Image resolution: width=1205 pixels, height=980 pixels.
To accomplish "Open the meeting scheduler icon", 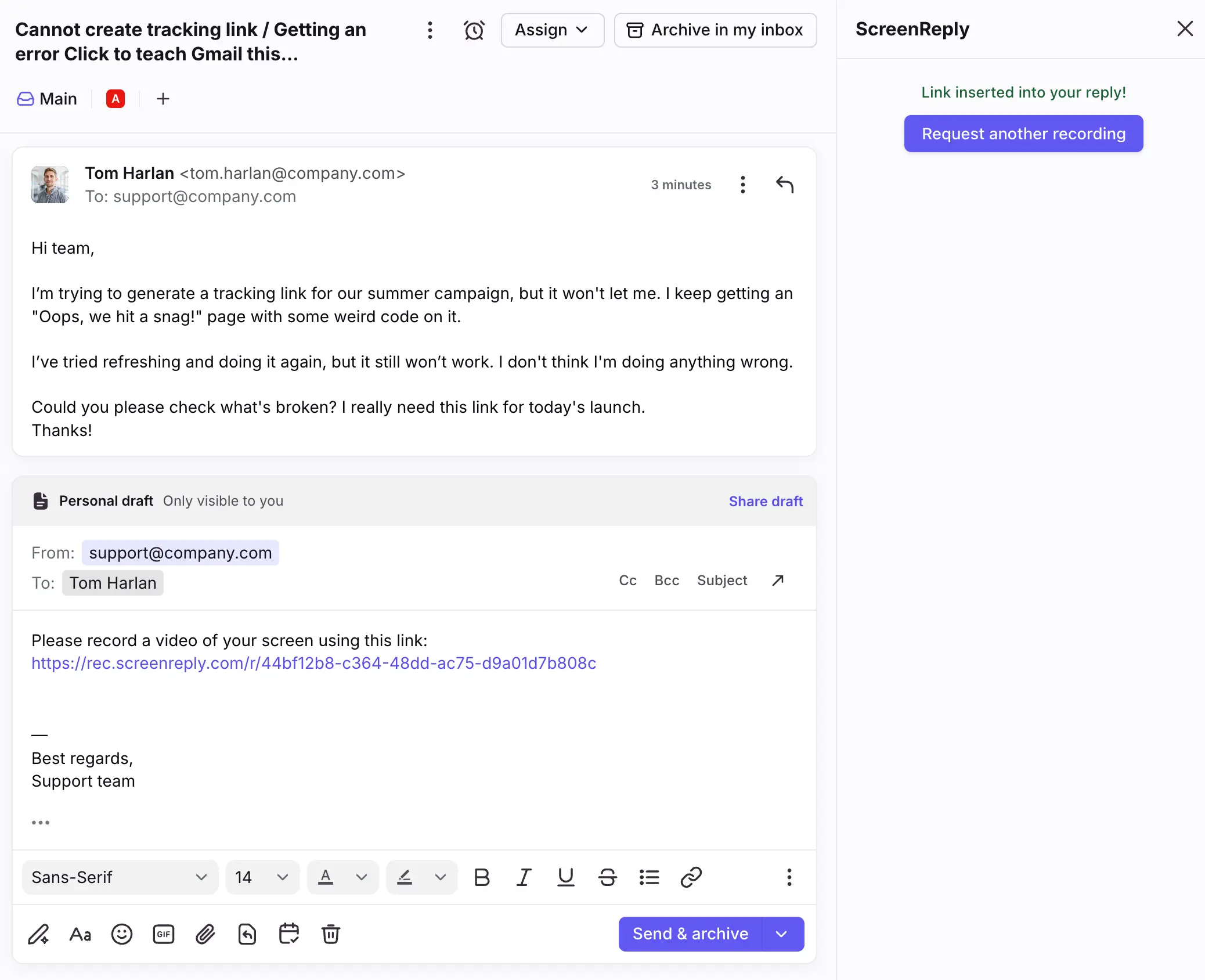I will [288, 934].
